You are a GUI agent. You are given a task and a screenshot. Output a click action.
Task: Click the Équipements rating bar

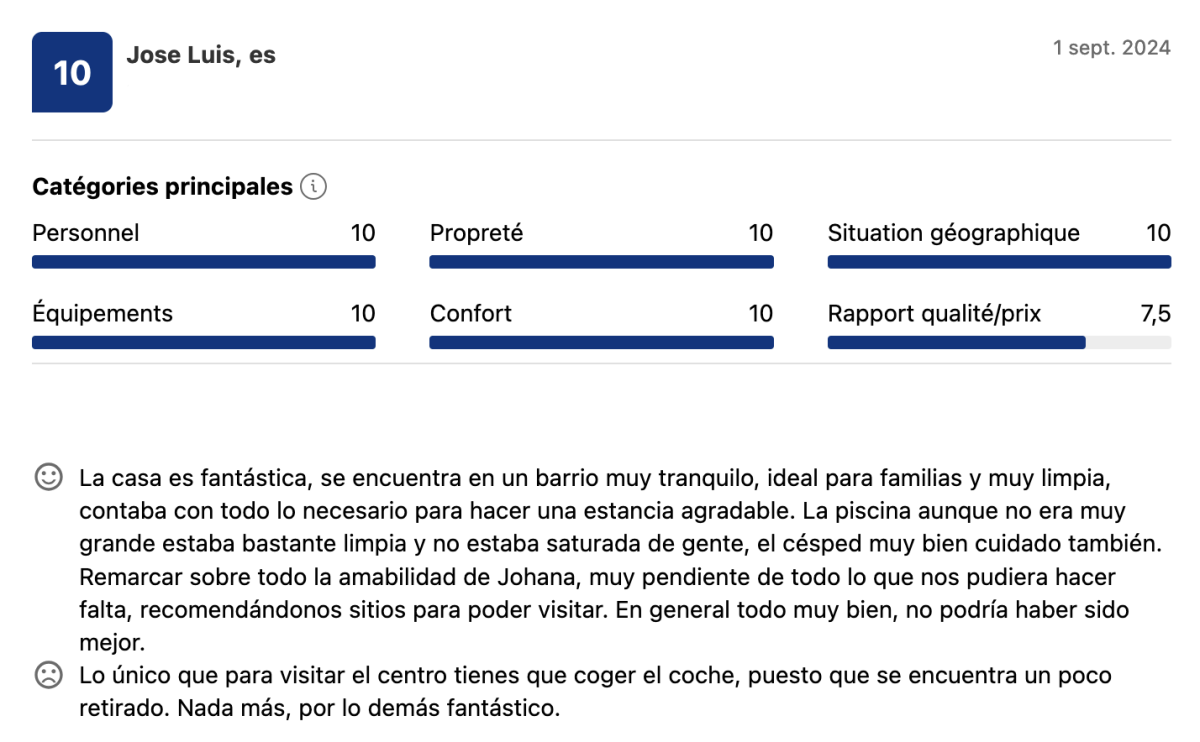[204, 342]
